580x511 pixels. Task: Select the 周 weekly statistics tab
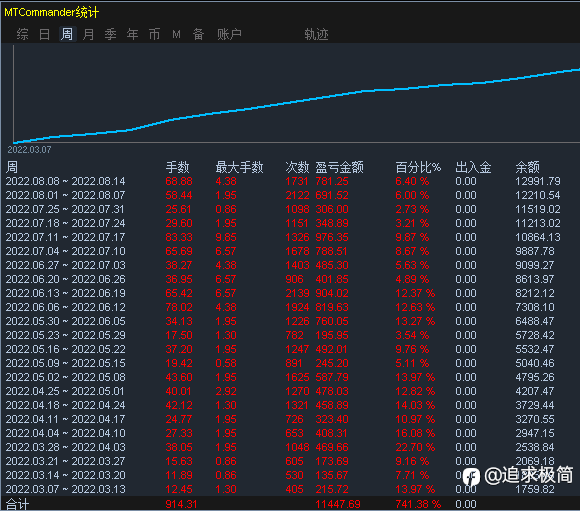67,34
